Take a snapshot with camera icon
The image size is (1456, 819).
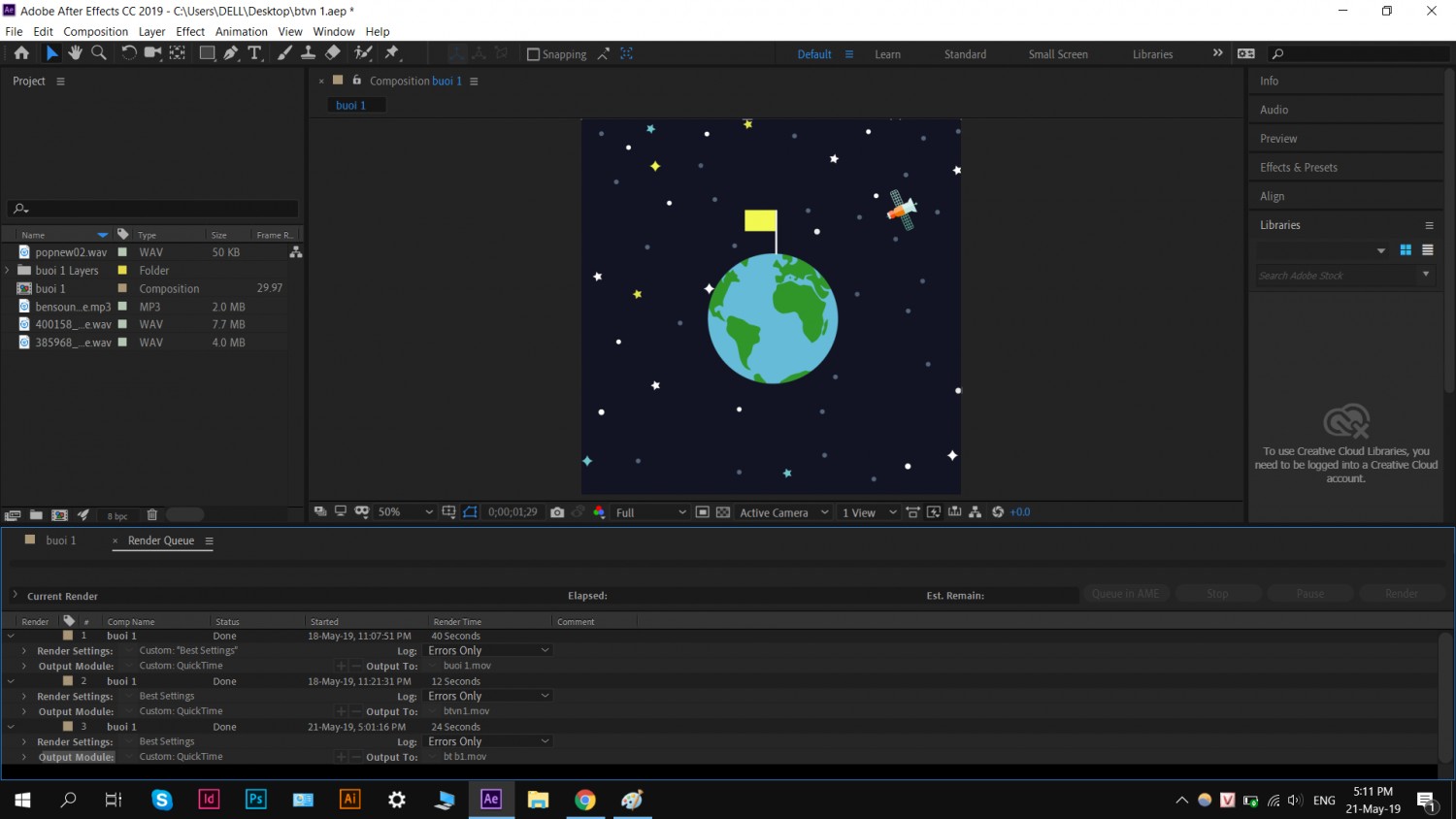pyautogui.click(x=557, y=512)
